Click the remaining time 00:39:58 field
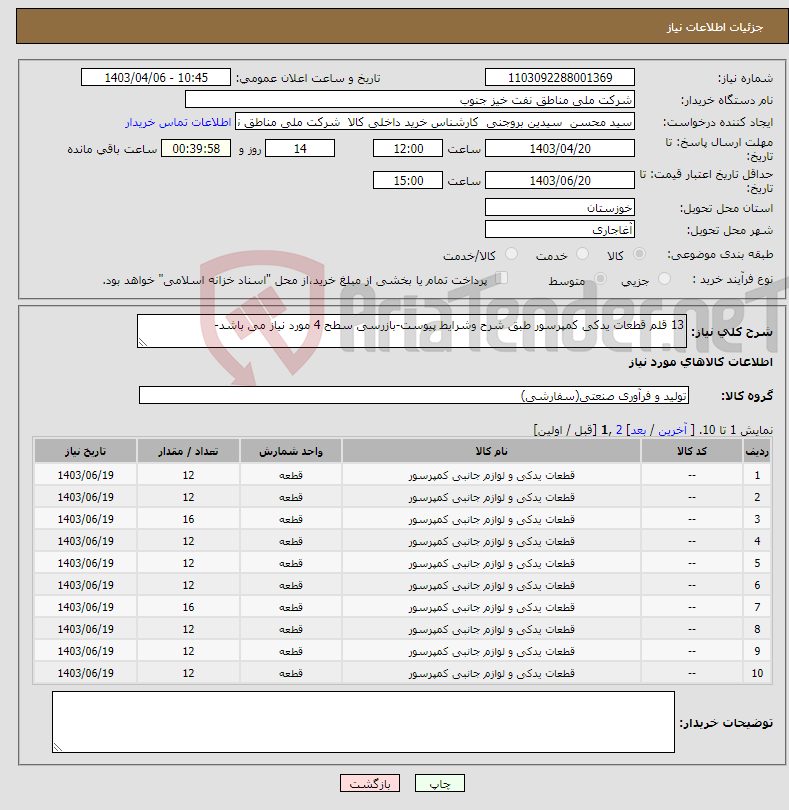789x810 pixels. 196,149
